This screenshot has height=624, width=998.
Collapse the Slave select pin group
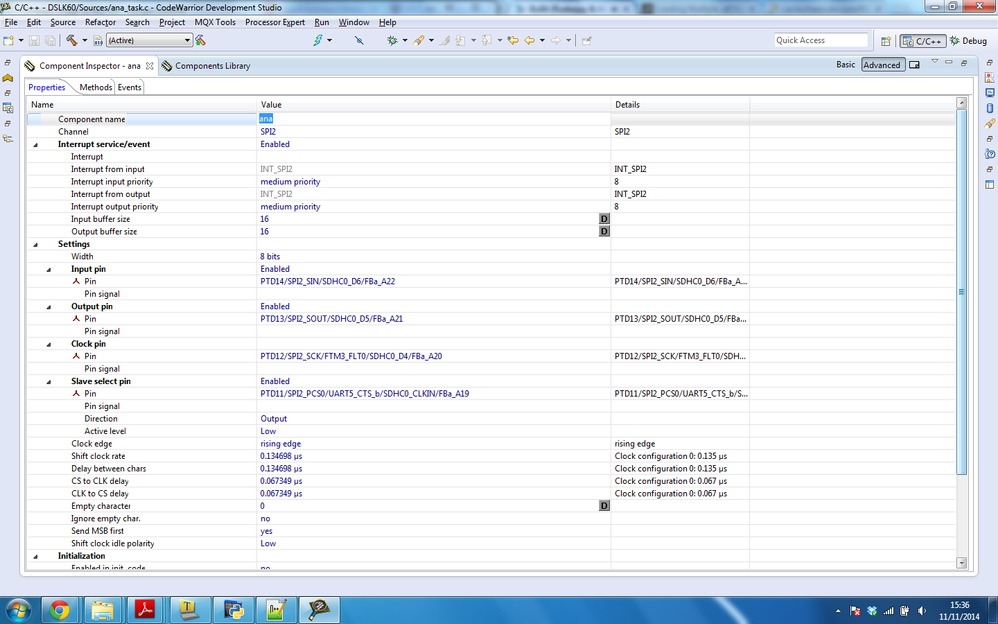pos(49,381)
